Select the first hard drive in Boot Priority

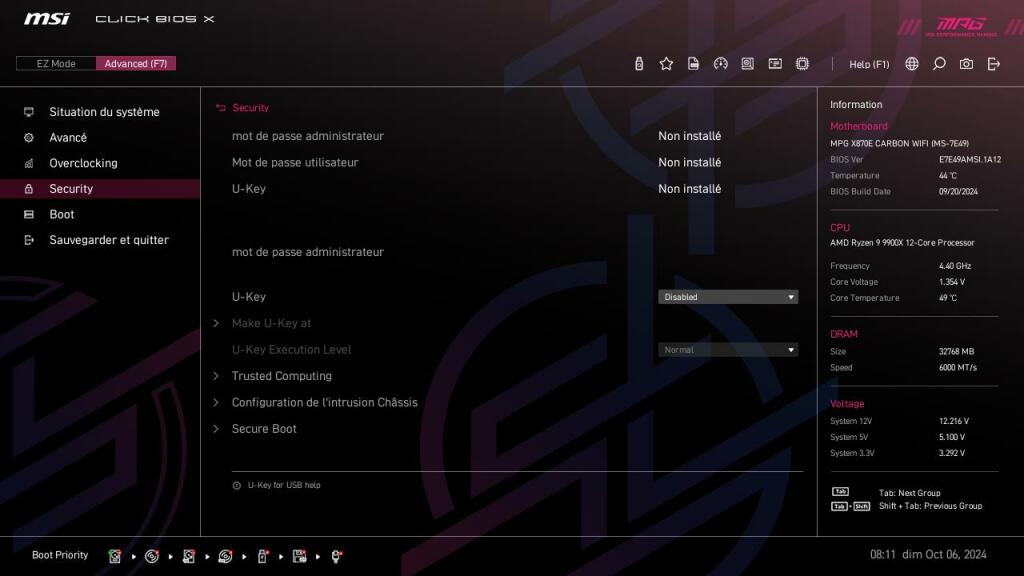point(114,555)
